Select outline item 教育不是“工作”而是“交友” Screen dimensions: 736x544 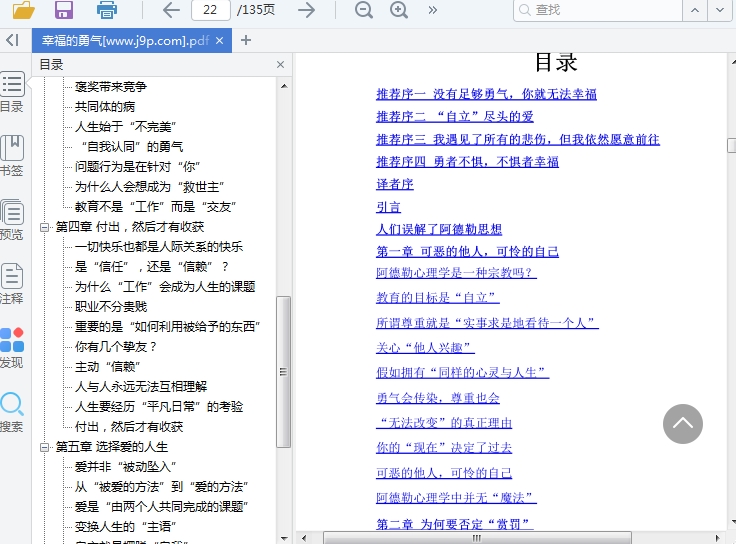[155, 207]
